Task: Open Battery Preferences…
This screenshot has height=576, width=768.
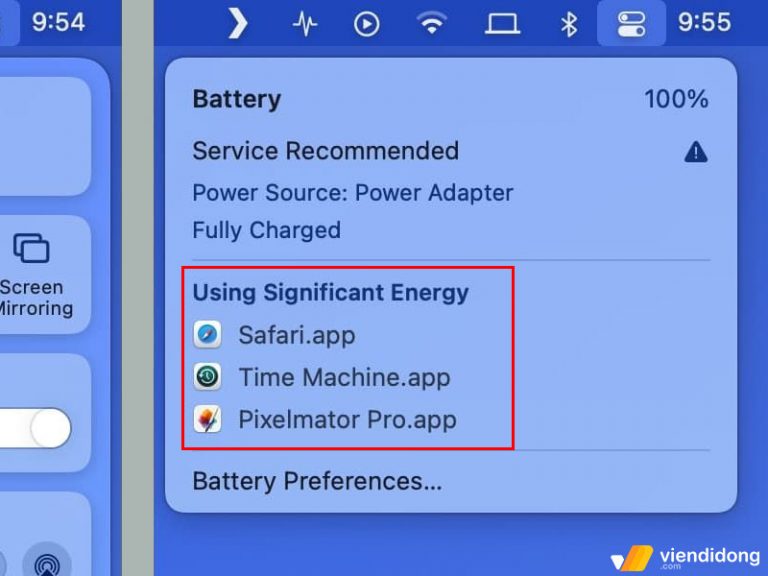Action: pyautogui.click(x=317, y=481)
